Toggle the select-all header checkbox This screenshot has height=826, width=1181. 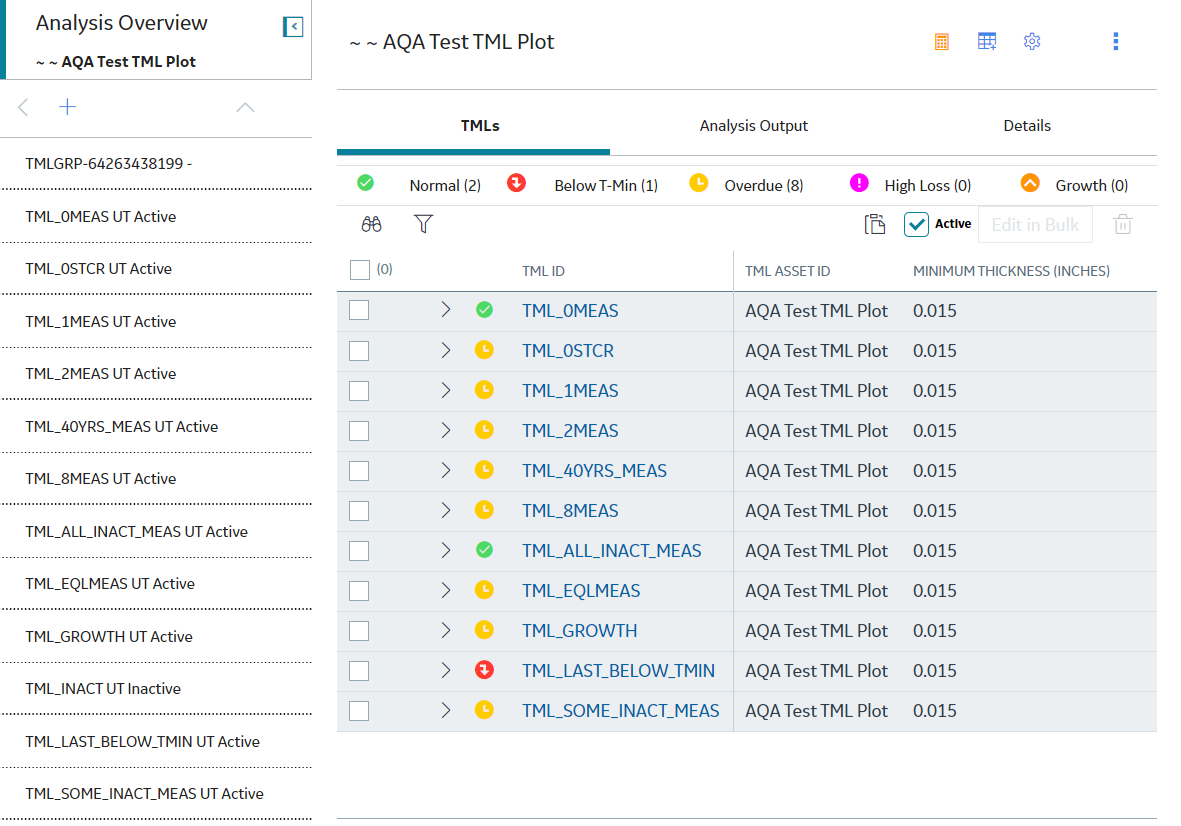360,270
